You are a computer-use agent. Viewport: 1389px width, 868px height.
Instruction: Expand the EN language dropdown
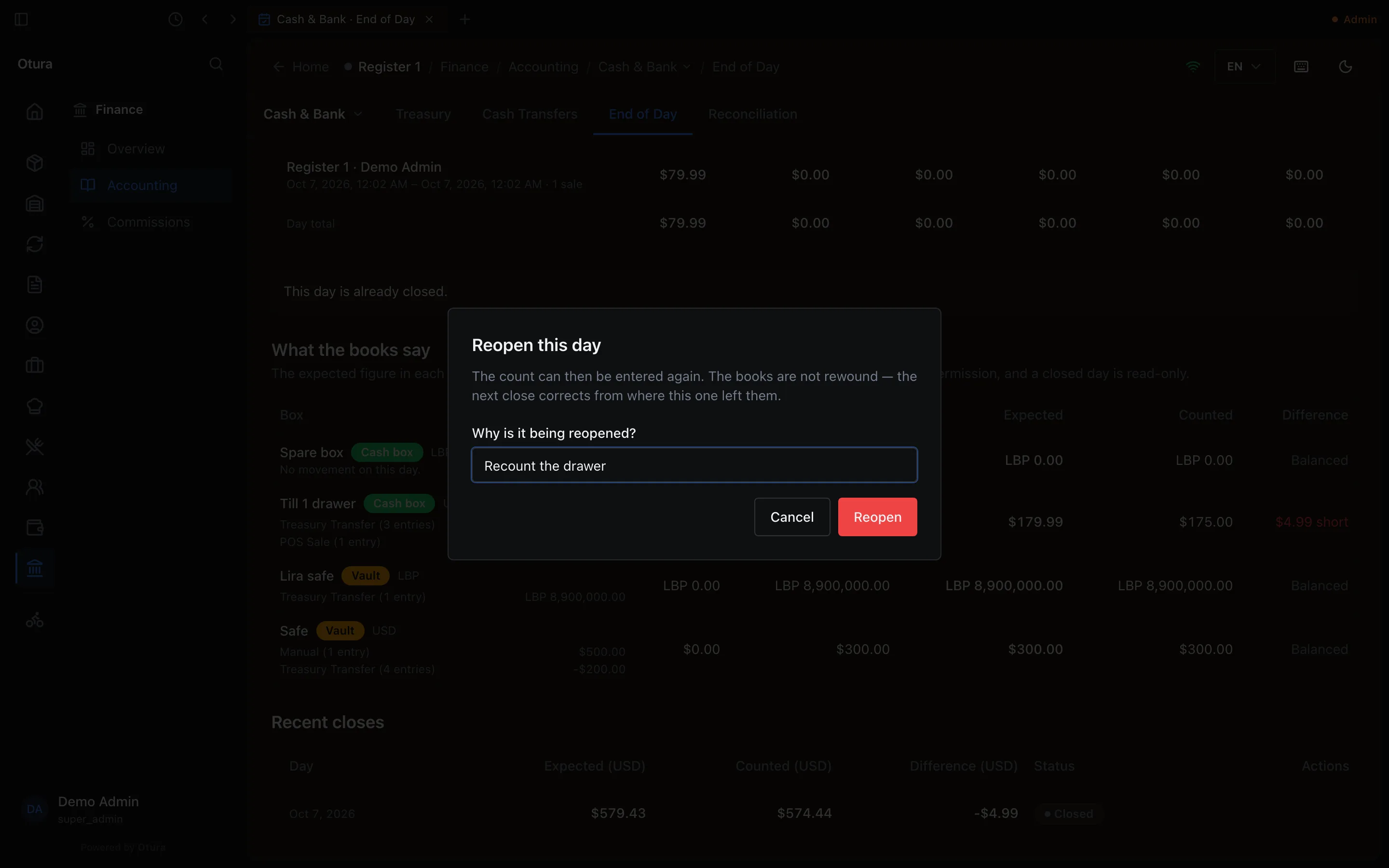tap(1244, 67)
